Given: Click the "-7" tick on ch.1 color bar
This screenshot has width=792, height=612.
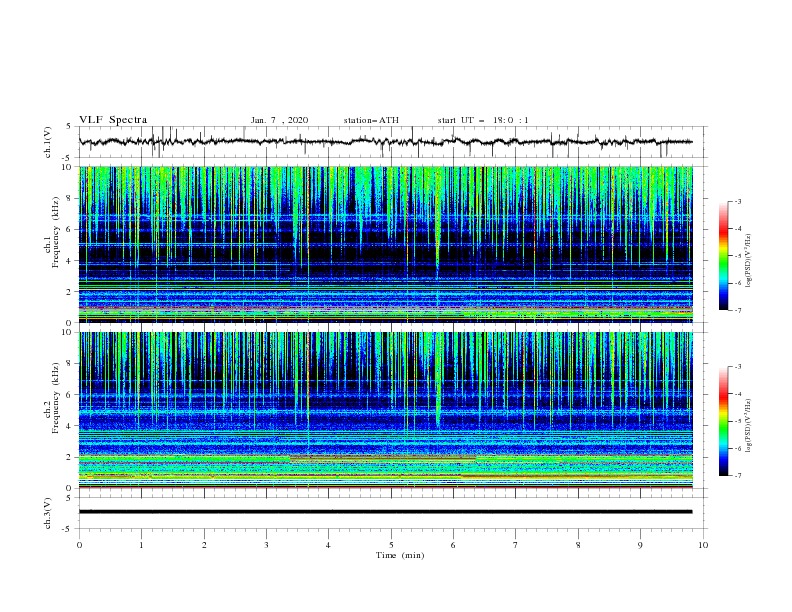Looking at the screenshot, I should [x=737, y=310].
